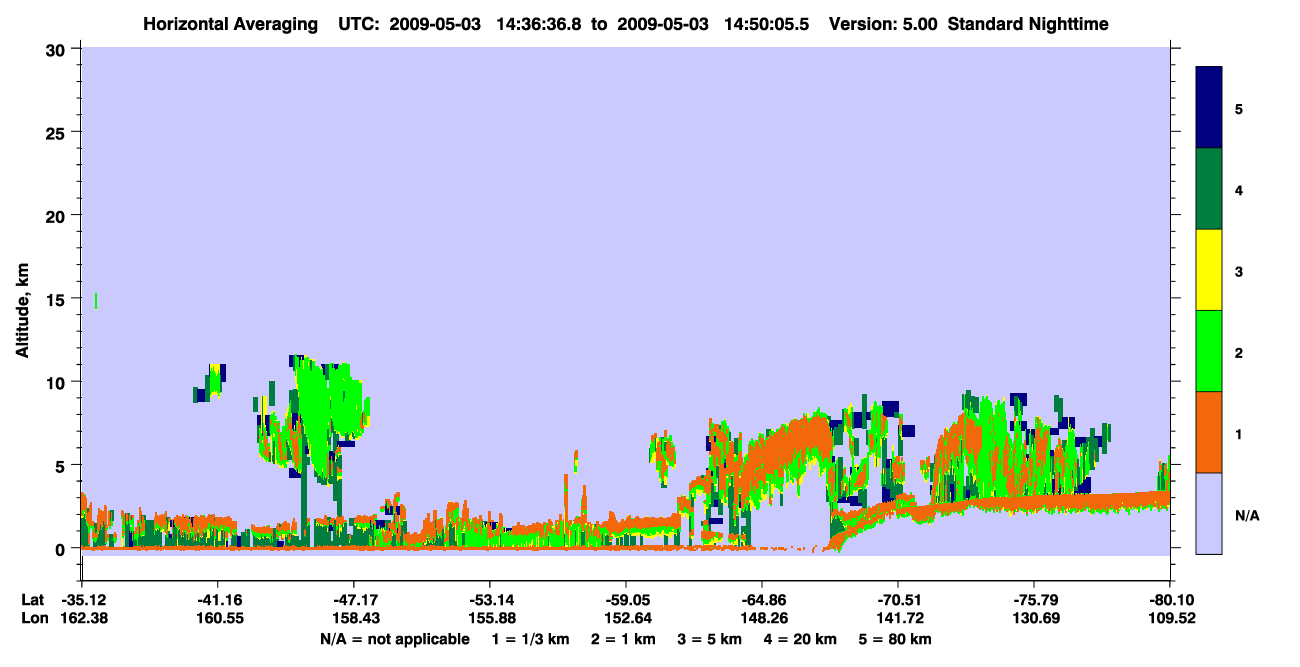The width and height of the screenshot is (1300, 667).
Task: Click longitude value '160.55'
Action: click(x=219, y=619)
